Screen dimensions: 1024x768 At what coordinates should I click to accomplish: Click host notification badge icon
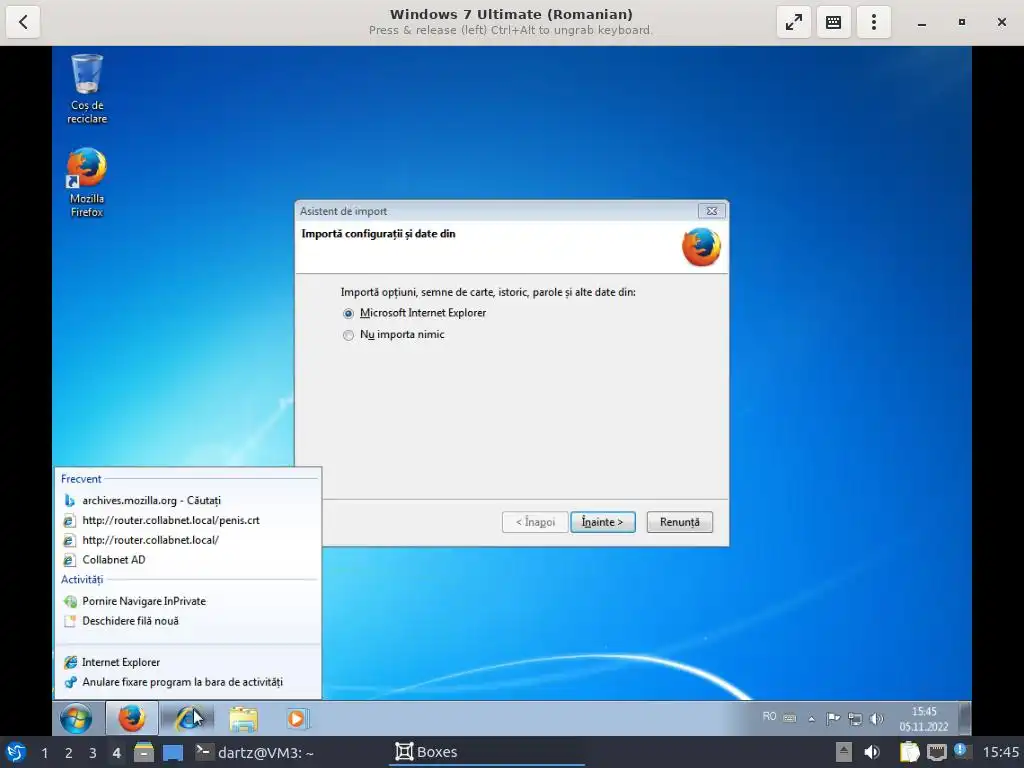tap(960, 749)
